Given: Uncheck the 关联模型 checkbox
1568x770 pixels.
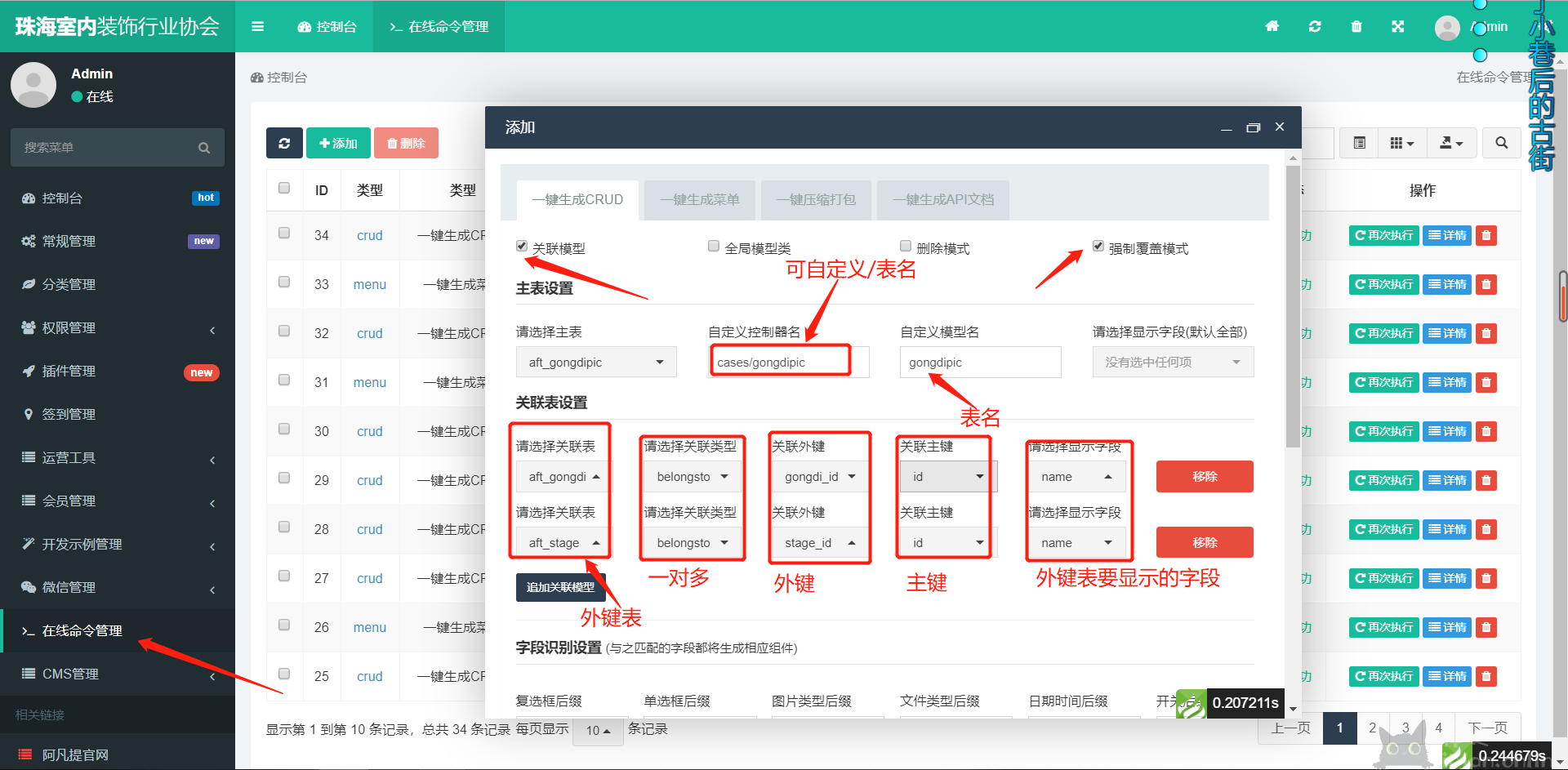Looking at the screenshot, I should tap(521, 246).
